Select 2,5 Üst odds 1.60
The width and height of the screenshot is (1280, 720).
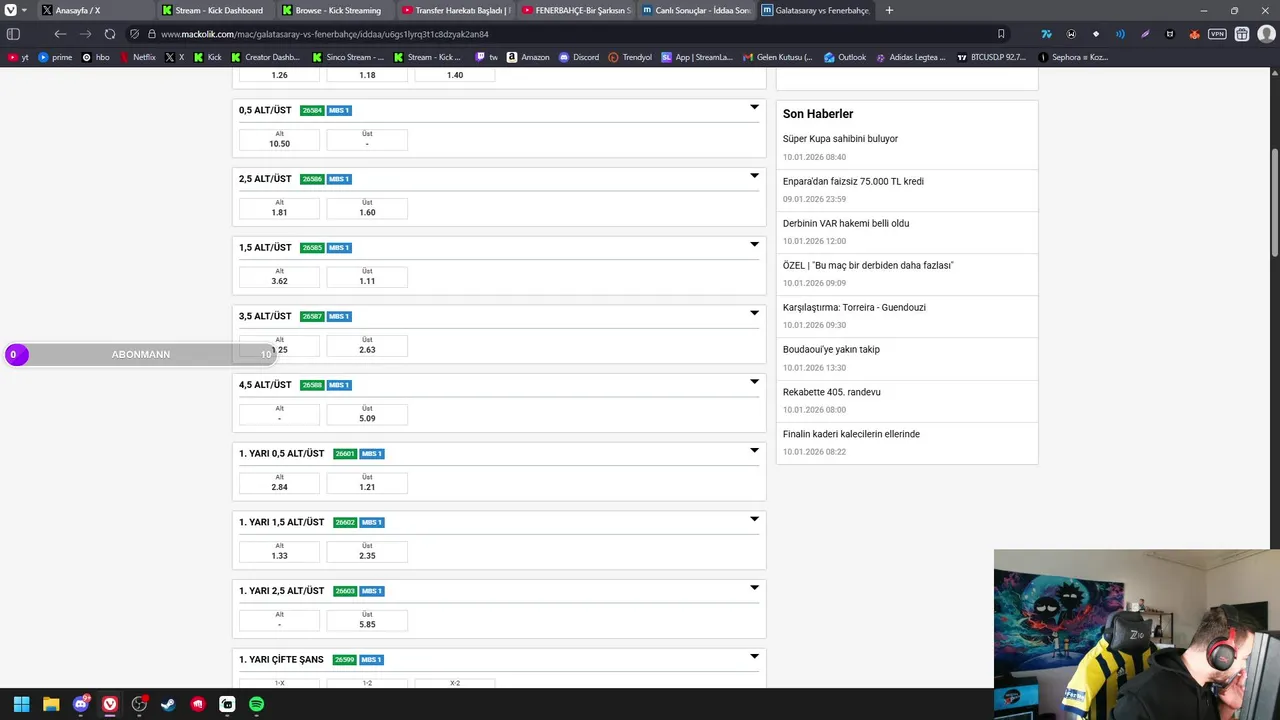367,208
